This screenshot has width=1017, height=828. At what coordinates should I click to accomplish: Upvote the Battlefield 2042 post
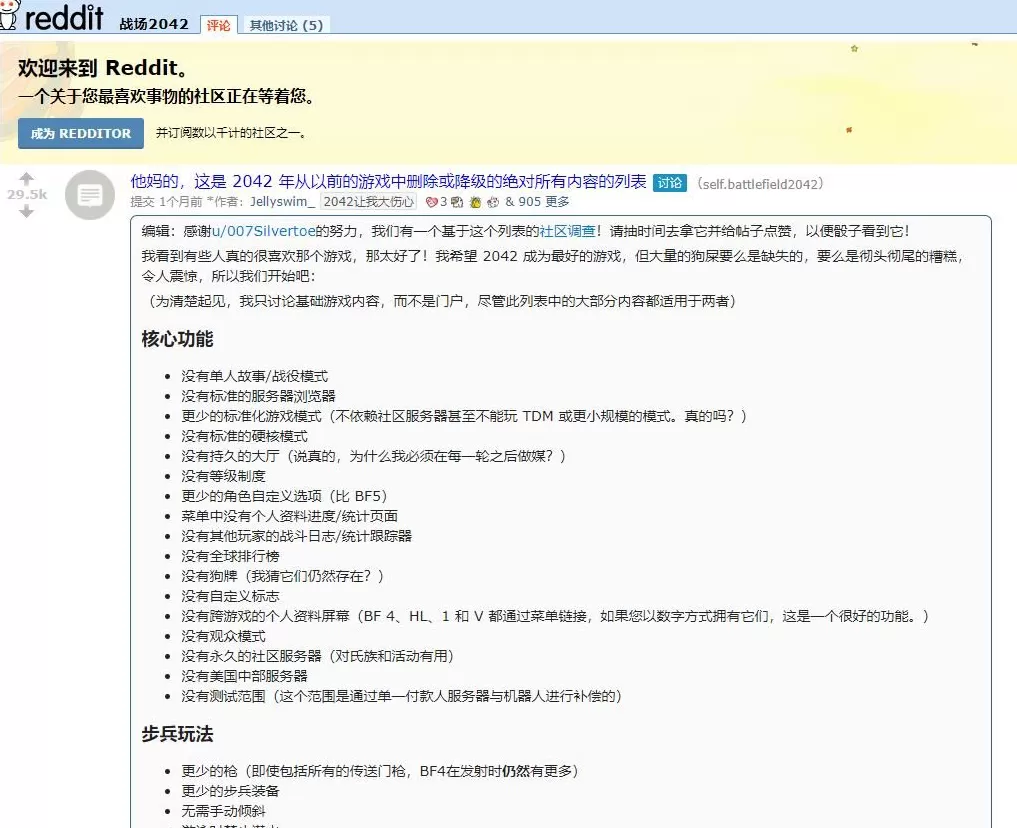pos(27,178)
